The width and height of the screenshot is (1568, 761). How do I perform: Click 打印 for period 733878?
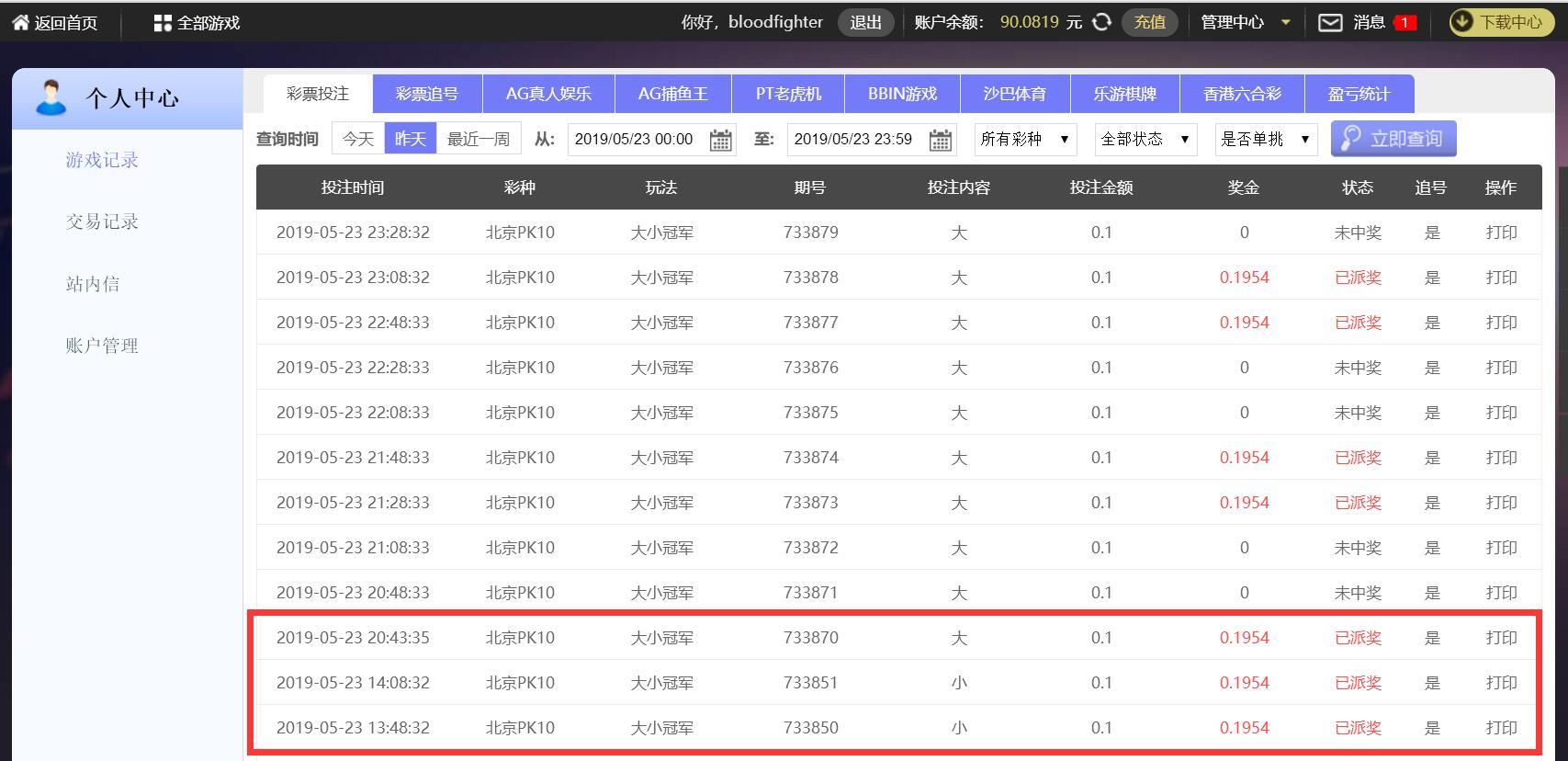pyautogui.click(x=1501, y=278)
